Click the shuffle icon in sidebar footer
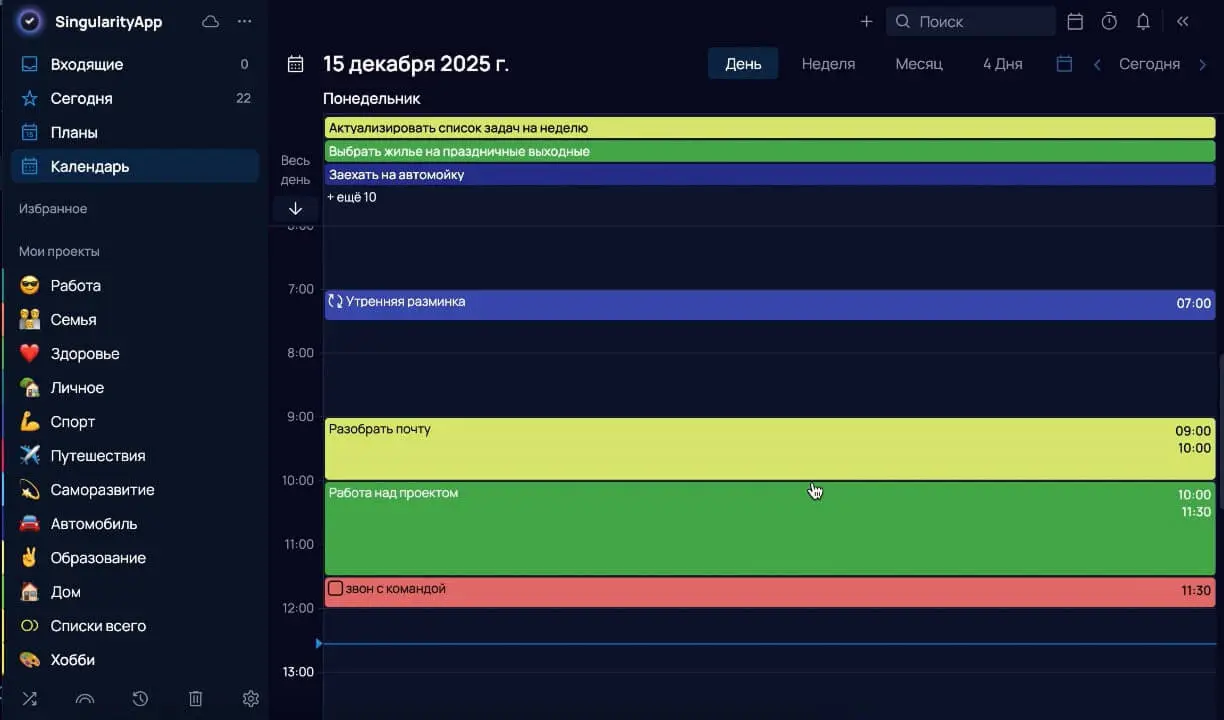 [30, 698]
